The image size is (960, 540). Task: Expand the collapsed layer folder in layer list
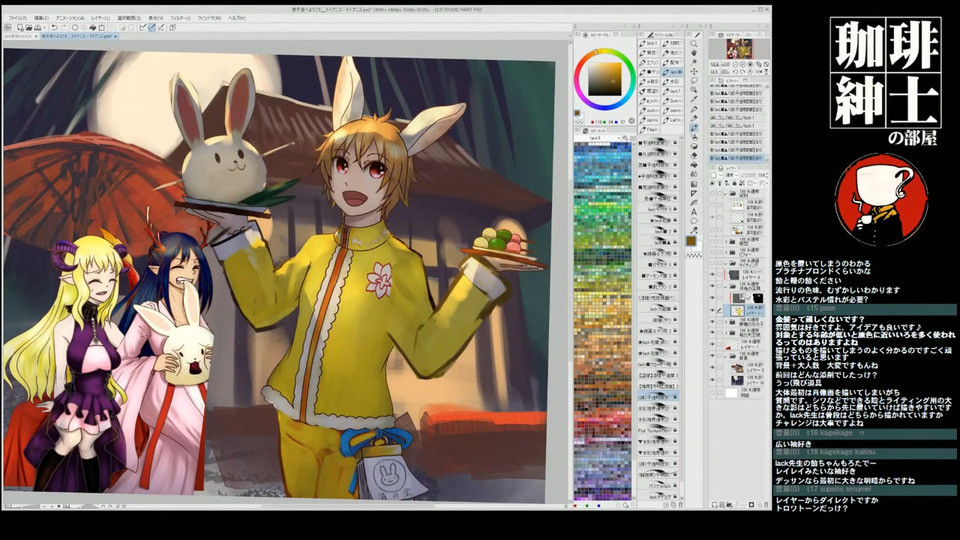[728, 240]
